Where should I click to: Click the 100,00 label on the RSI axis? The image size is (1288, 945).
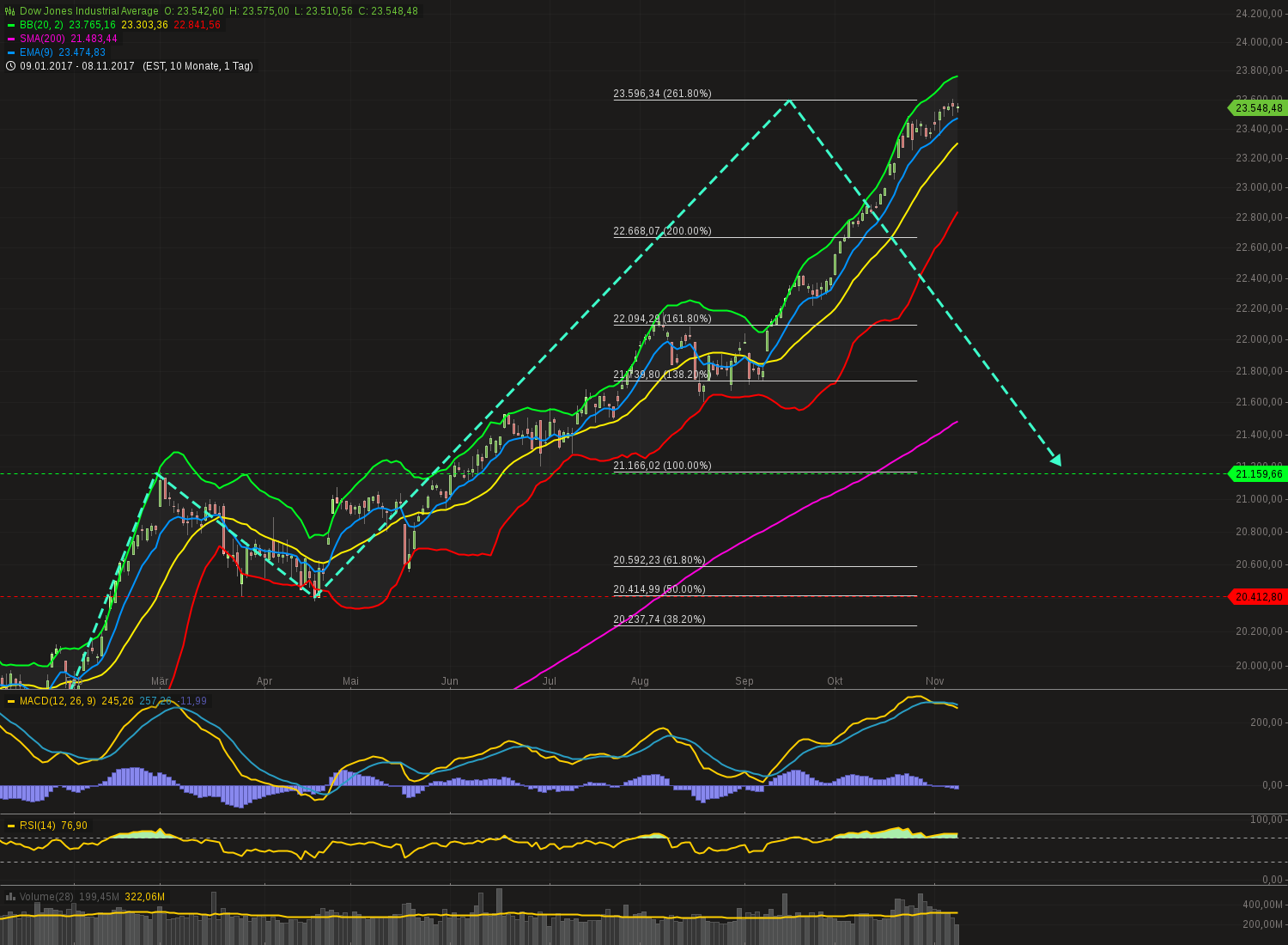1267,820
